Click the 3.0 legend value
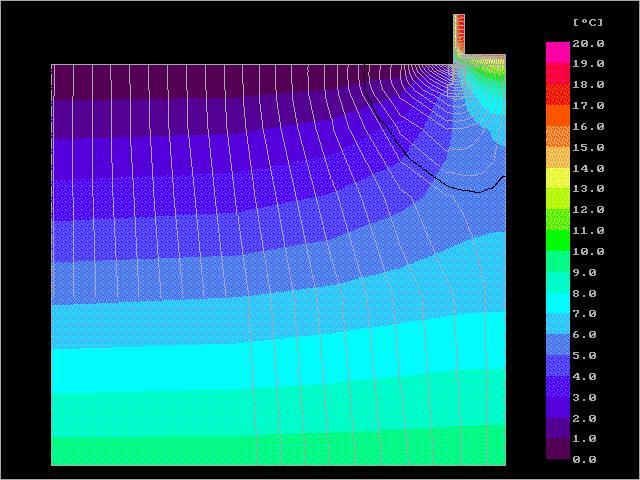The height and width of the screenshot is (480, 640). coord(584,397)
